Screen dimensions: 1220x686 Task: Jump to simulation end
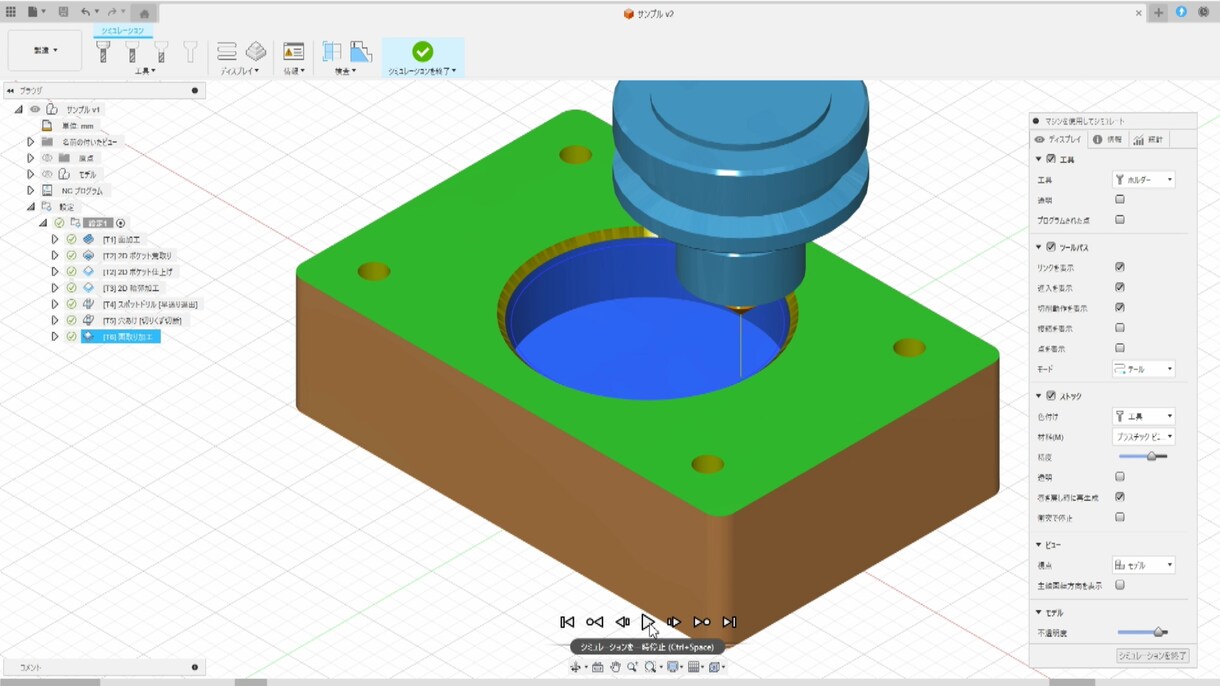click(729, 622)
